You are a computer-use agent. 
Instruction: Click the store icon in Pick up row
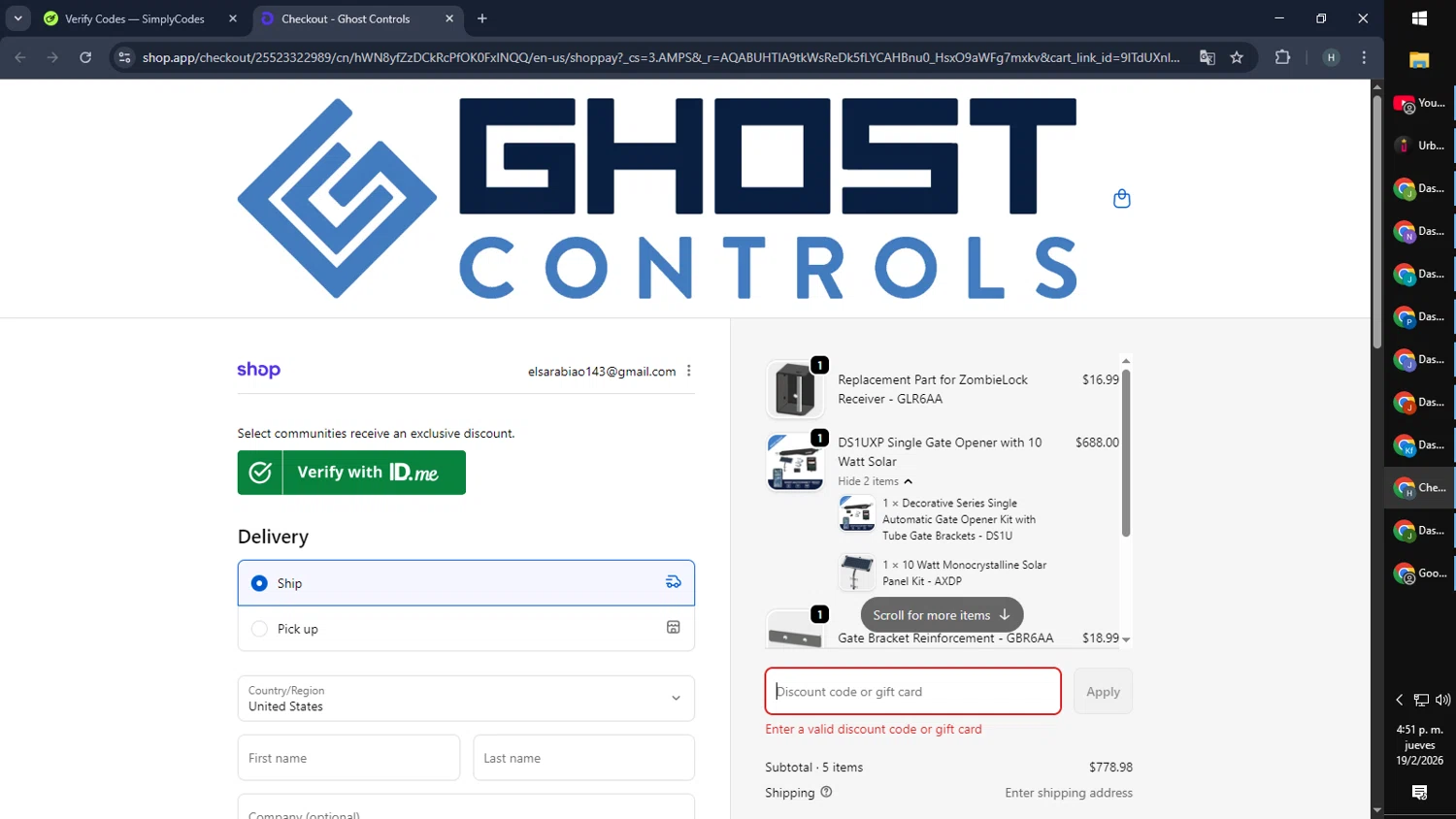(x=673, y=628)
